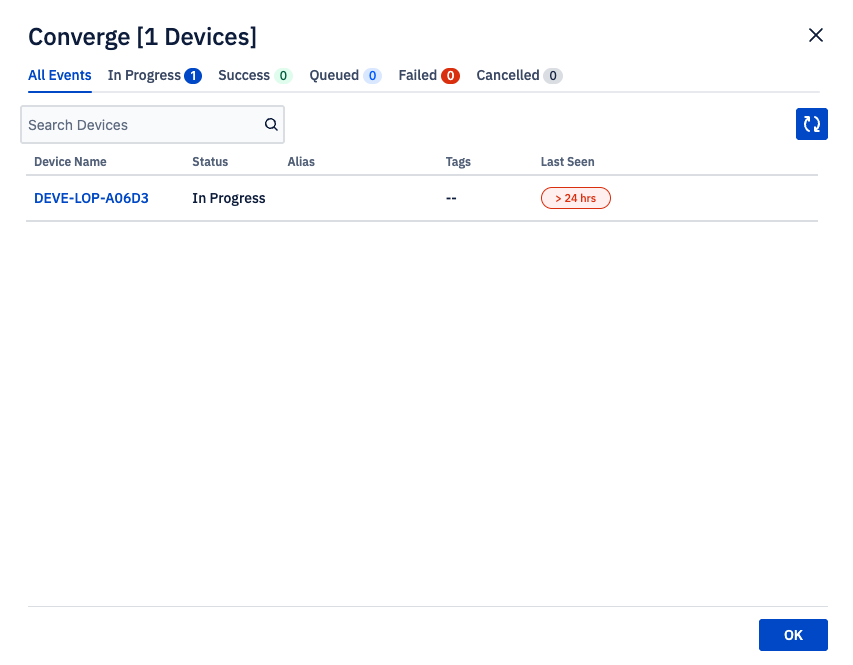Click the refresh icon button
This screenshot has height=665, width=853.
811,124
